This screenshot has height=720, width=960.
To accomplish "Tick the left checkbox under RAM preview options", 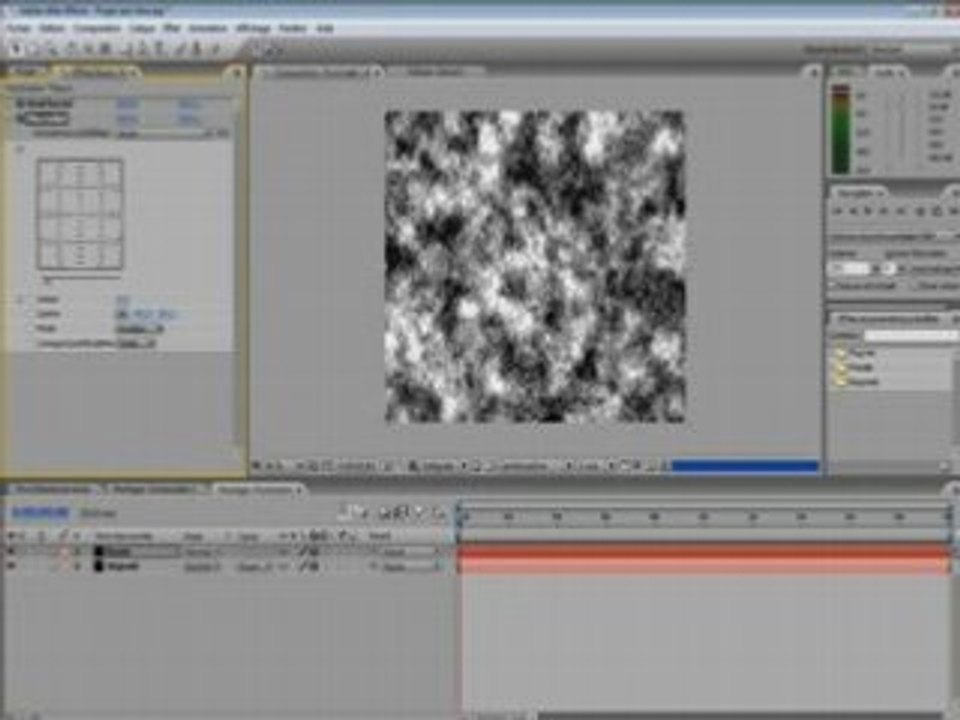I will [833, 285].
